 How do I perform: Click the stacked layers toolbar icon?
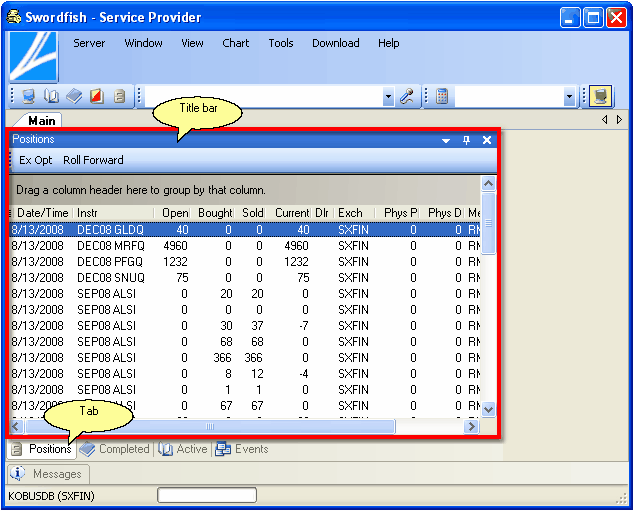[x=74, y=97]
